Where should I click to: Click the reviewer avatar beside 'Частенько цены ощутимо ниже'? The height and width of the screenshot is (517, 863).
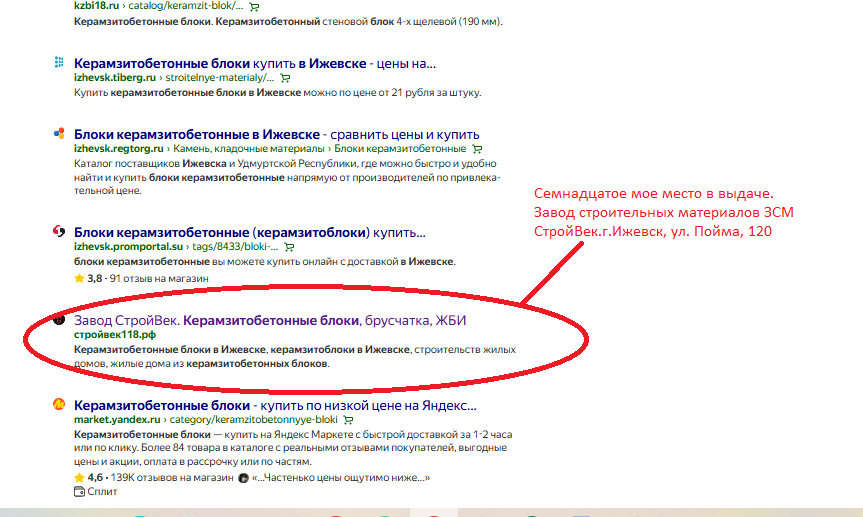click(x=243, y=478)
